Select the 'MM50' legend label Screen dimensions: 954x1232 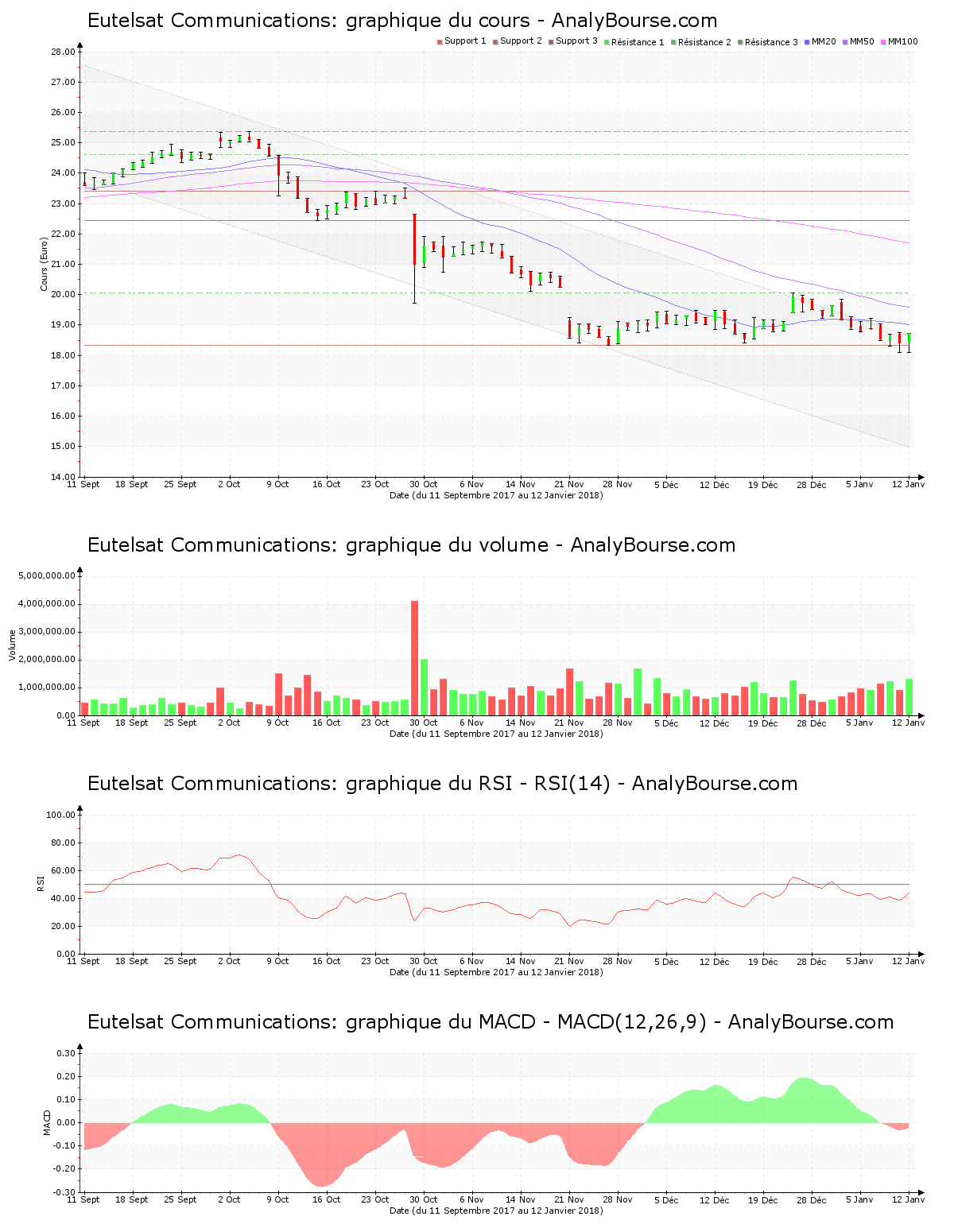(862, 41)
